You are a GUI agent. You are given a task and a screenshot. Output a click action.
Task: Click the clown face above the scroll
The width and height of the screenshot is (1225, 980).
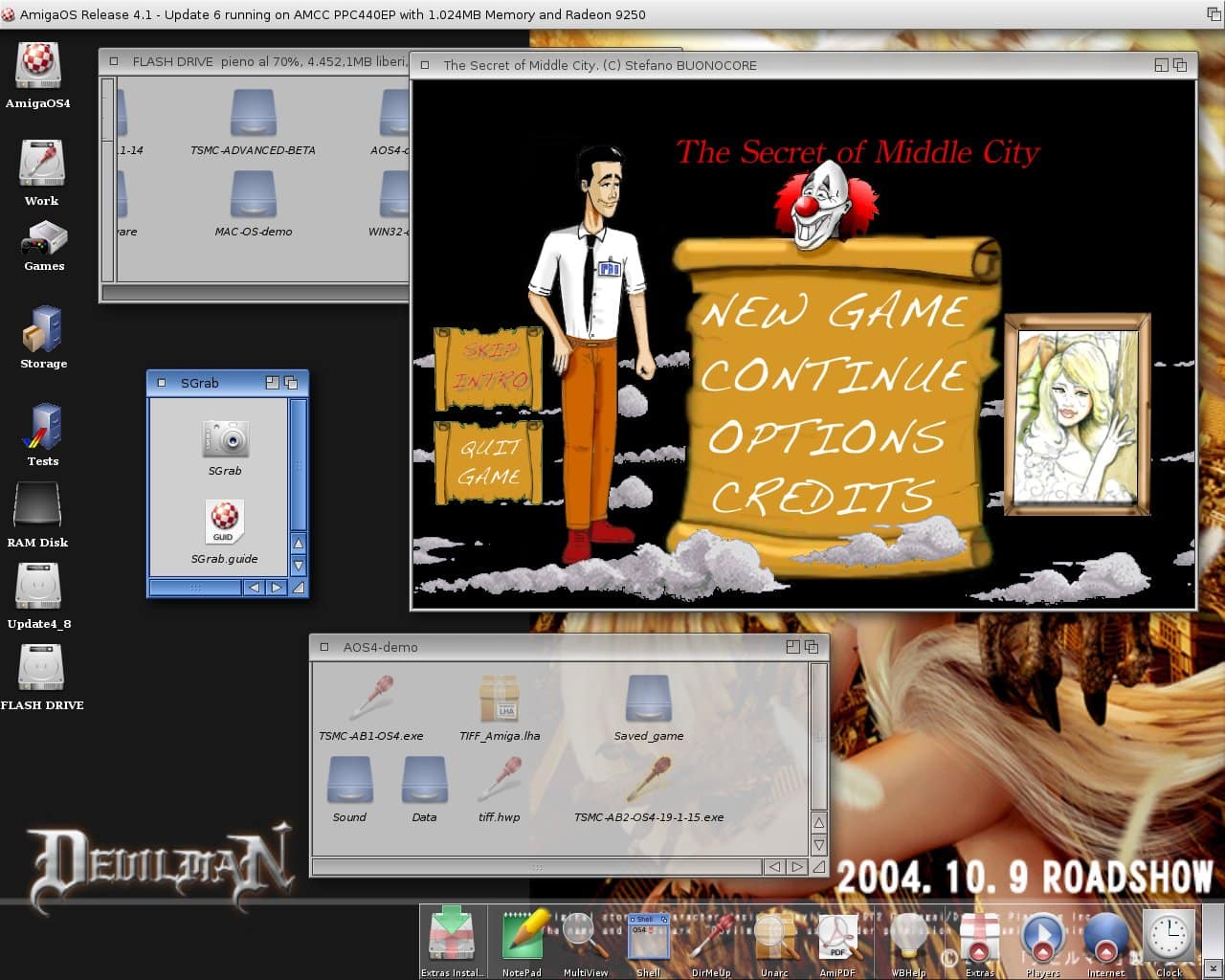point(825,208)
